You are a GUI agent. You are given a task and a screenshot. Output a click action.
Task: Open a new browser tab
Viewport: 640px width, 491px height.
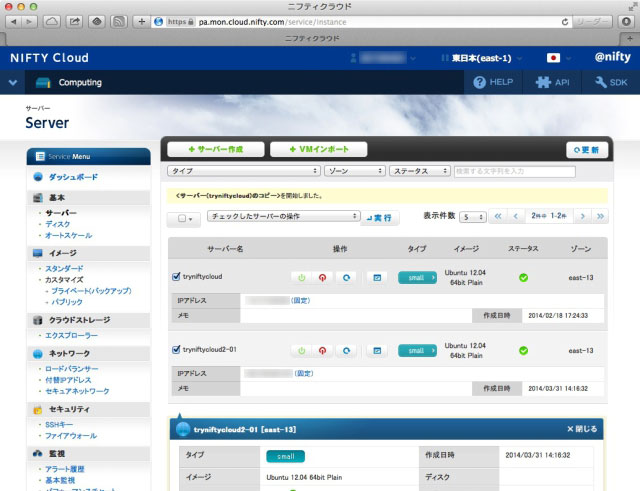[629, 38]
